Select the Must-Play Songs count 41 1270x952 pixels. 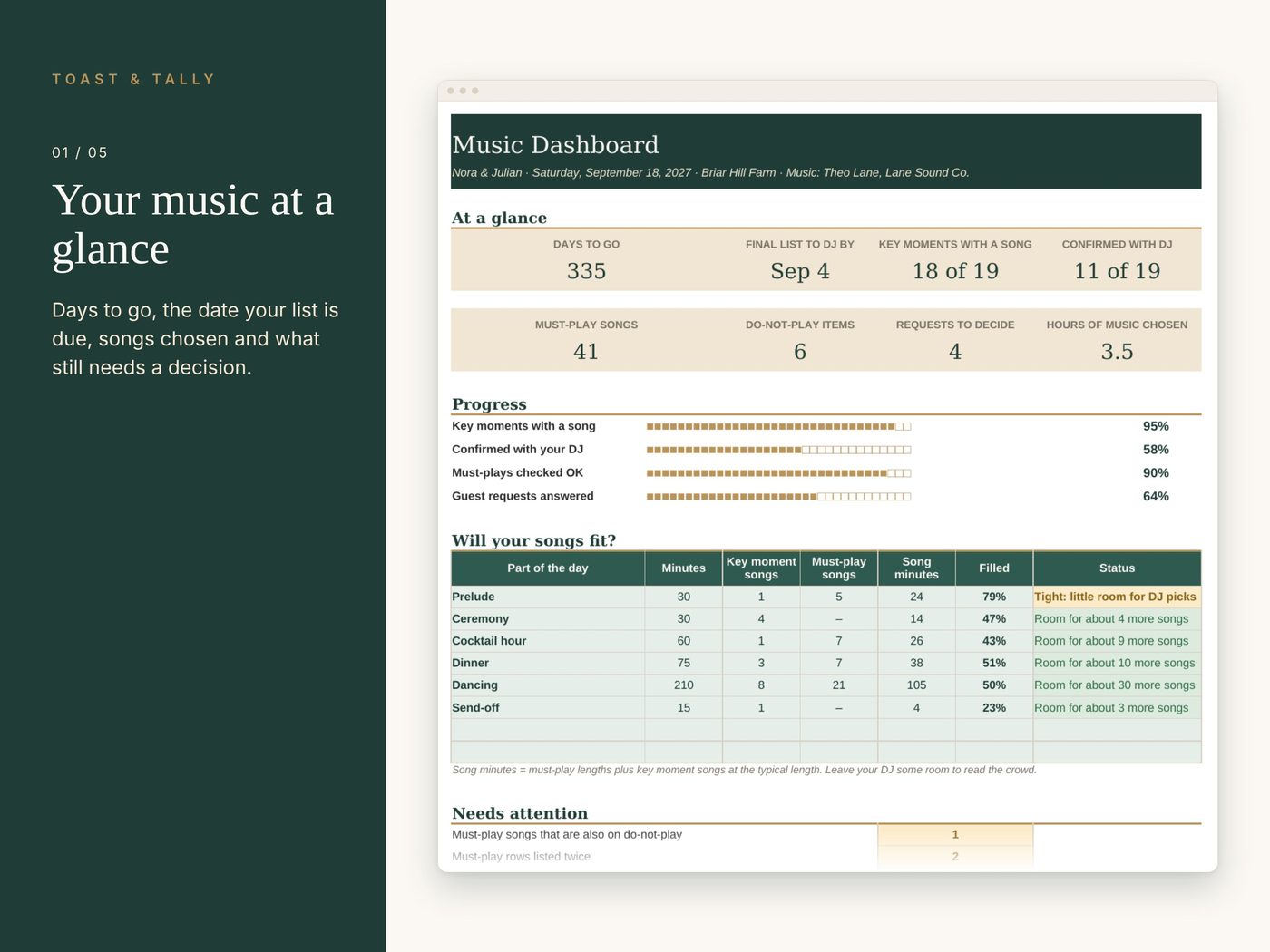pyautogui.click(x=586, y=352)
